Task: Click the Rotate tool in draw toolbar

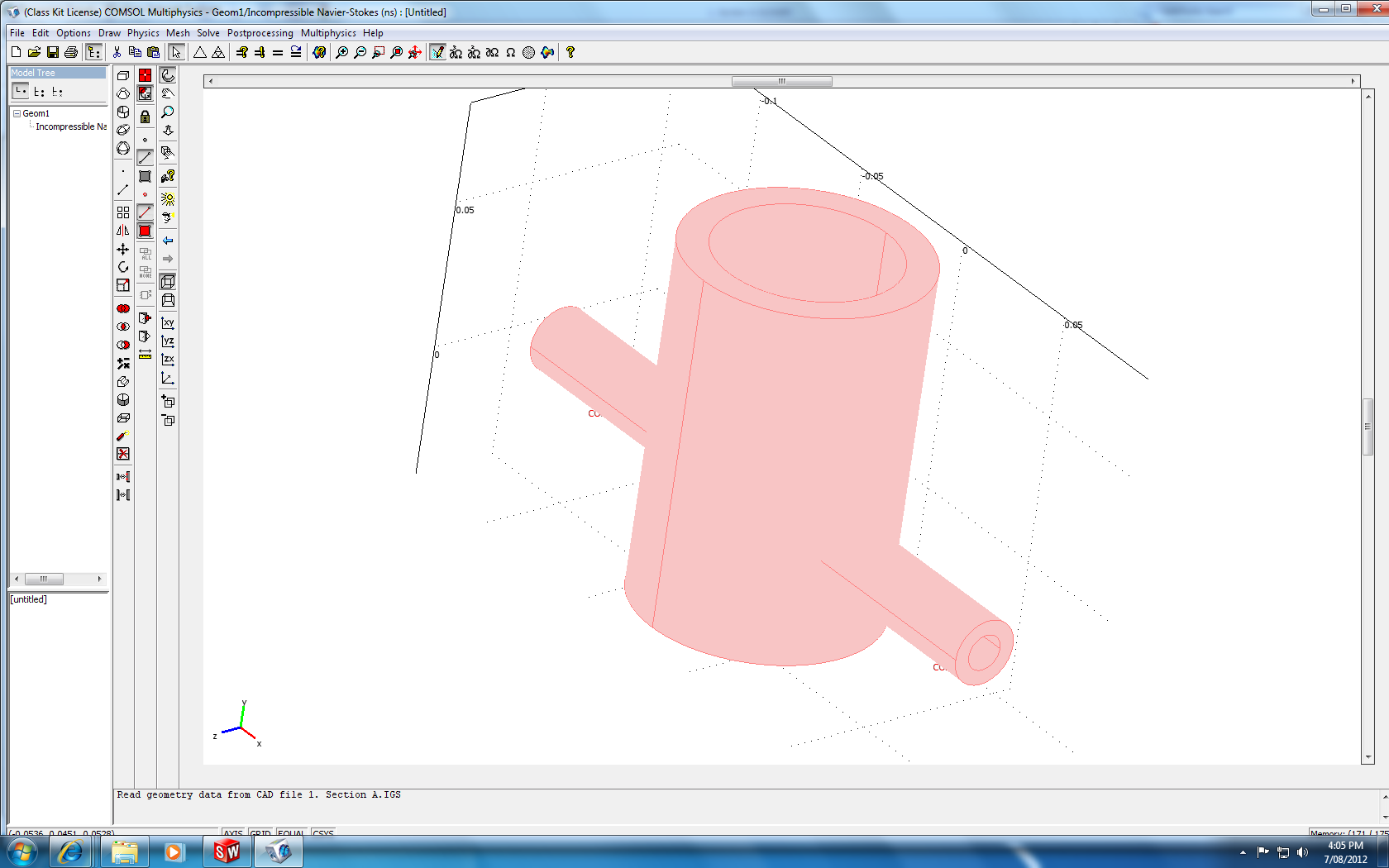Action: tap(123, 267)
